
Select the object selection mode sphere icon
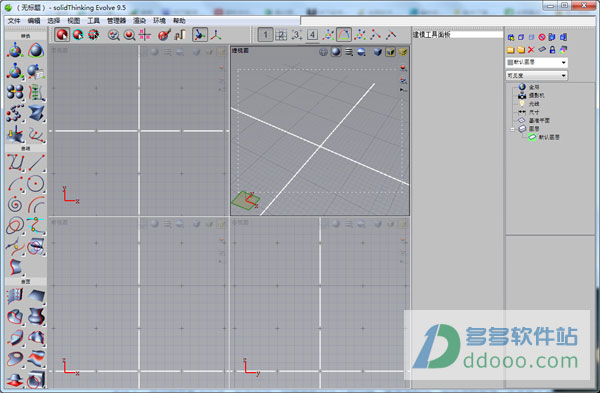point(62,34)
